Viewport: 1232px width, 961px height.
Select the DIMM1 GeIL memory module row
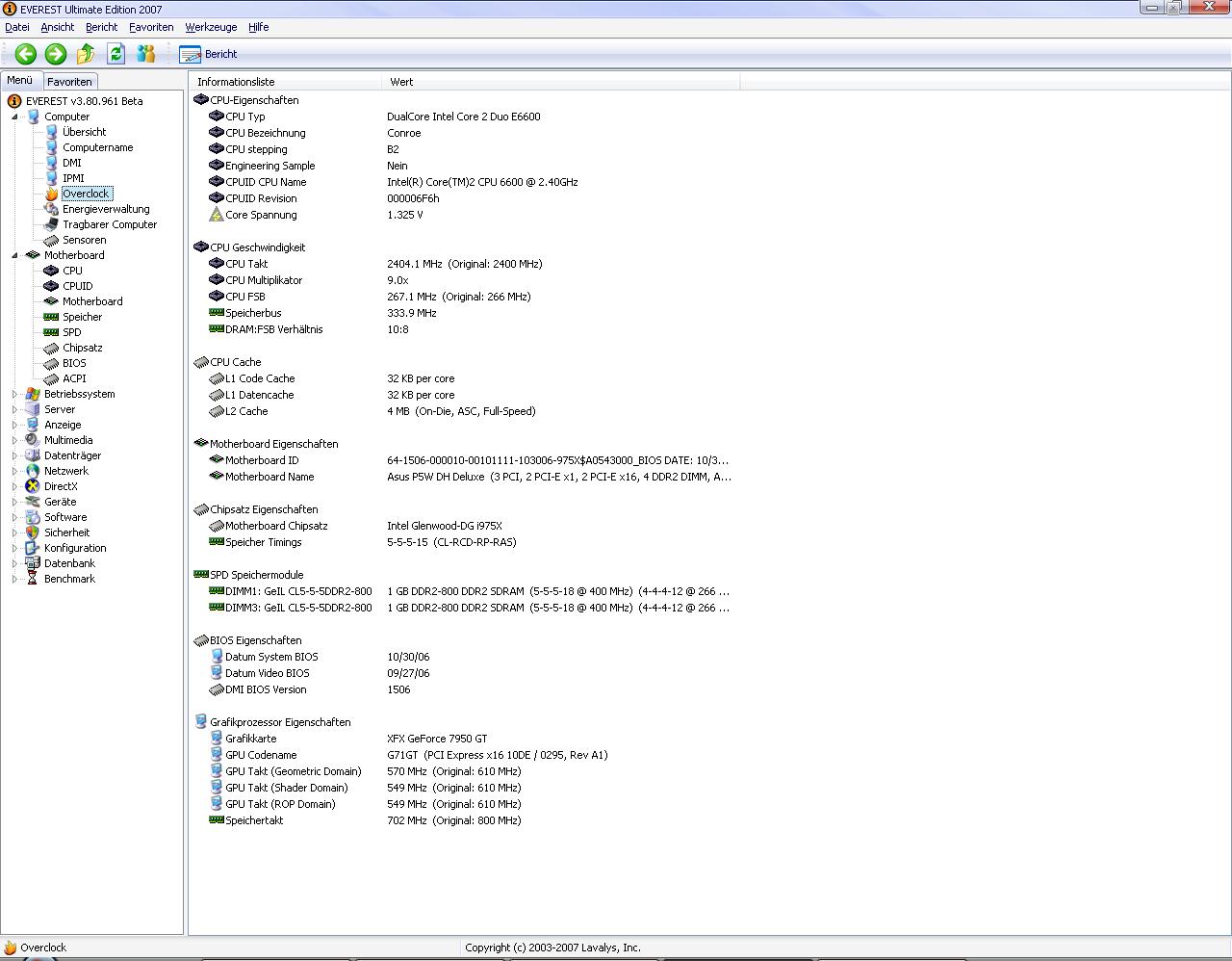pos(464,591)
